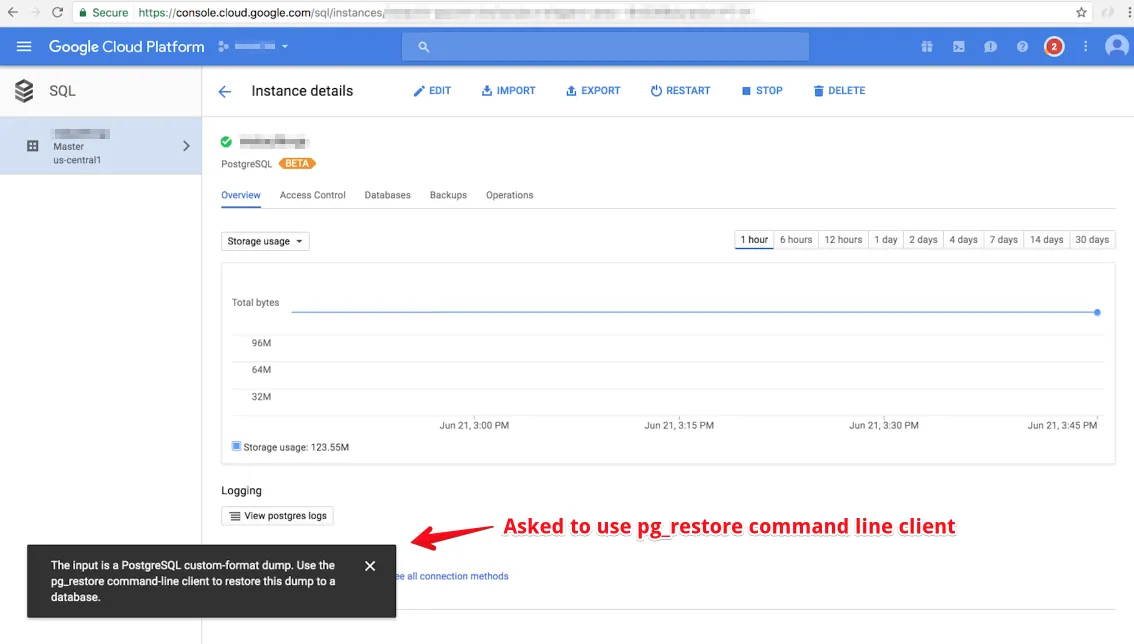
Task: Select the 1 day time range
Action: click(886, 240)
